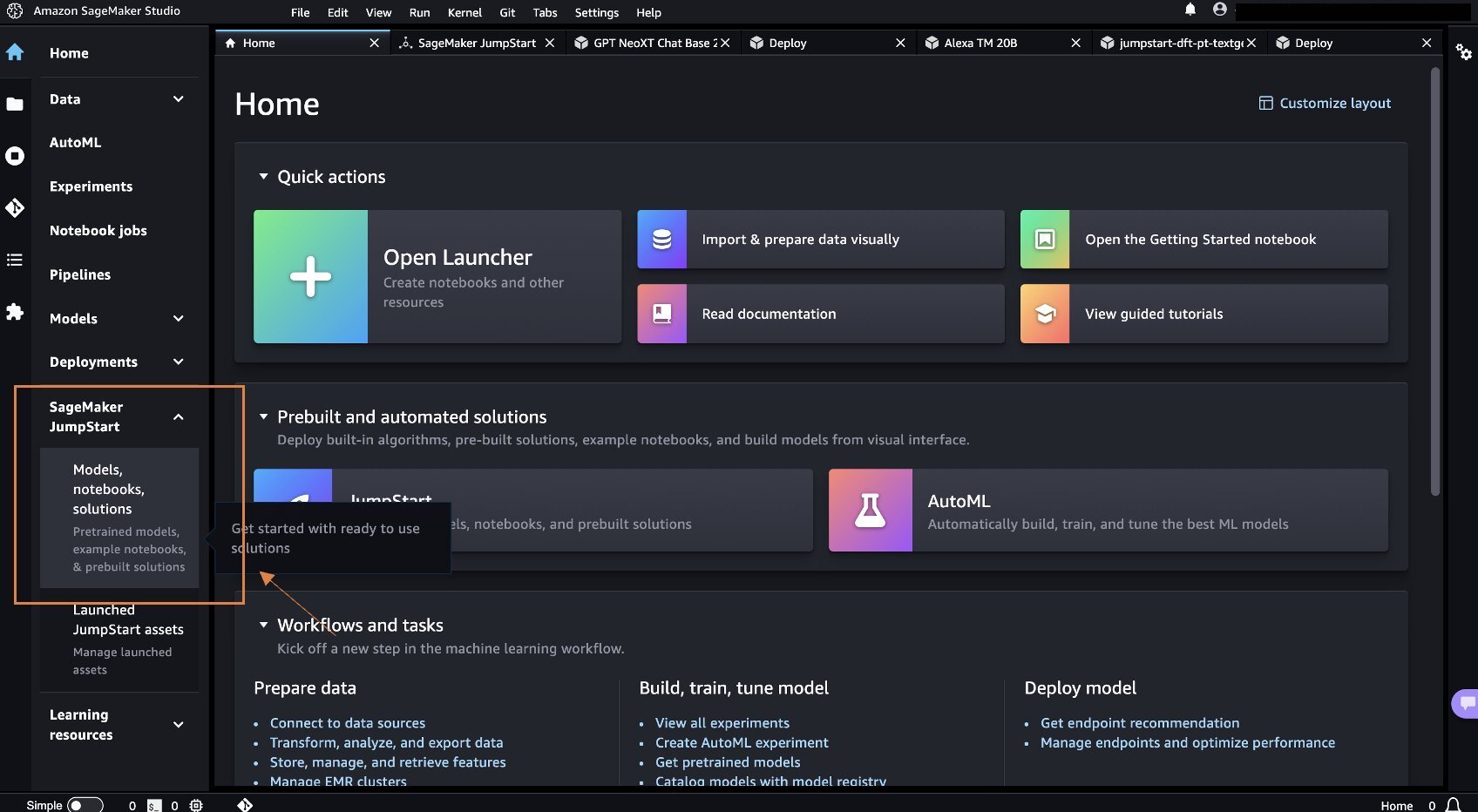
Task: Open Models, notebooks, solutions item
Action: 119,518
